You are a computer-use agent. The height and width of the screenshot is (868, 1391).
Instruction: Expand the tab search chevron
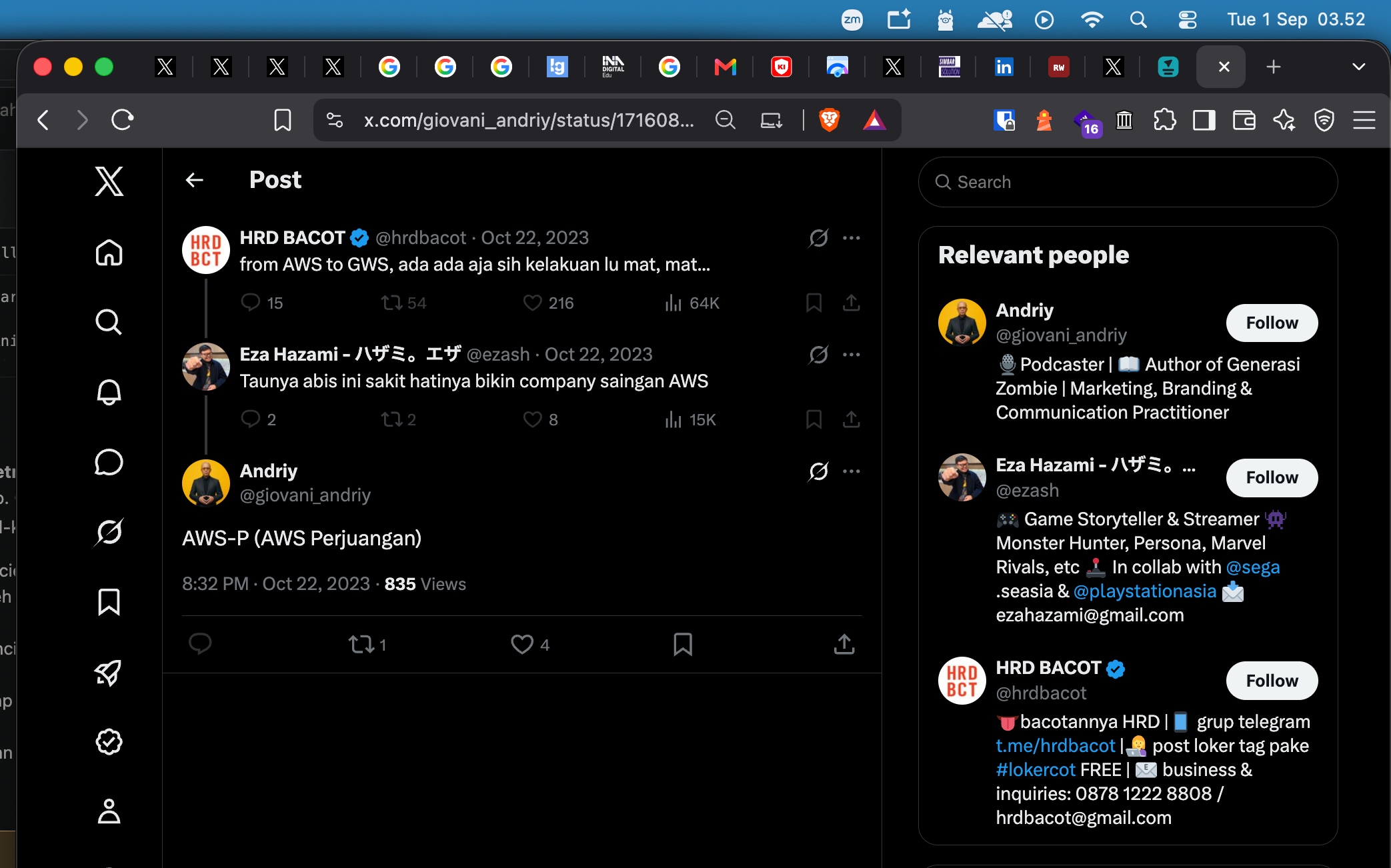point(1359,67)
